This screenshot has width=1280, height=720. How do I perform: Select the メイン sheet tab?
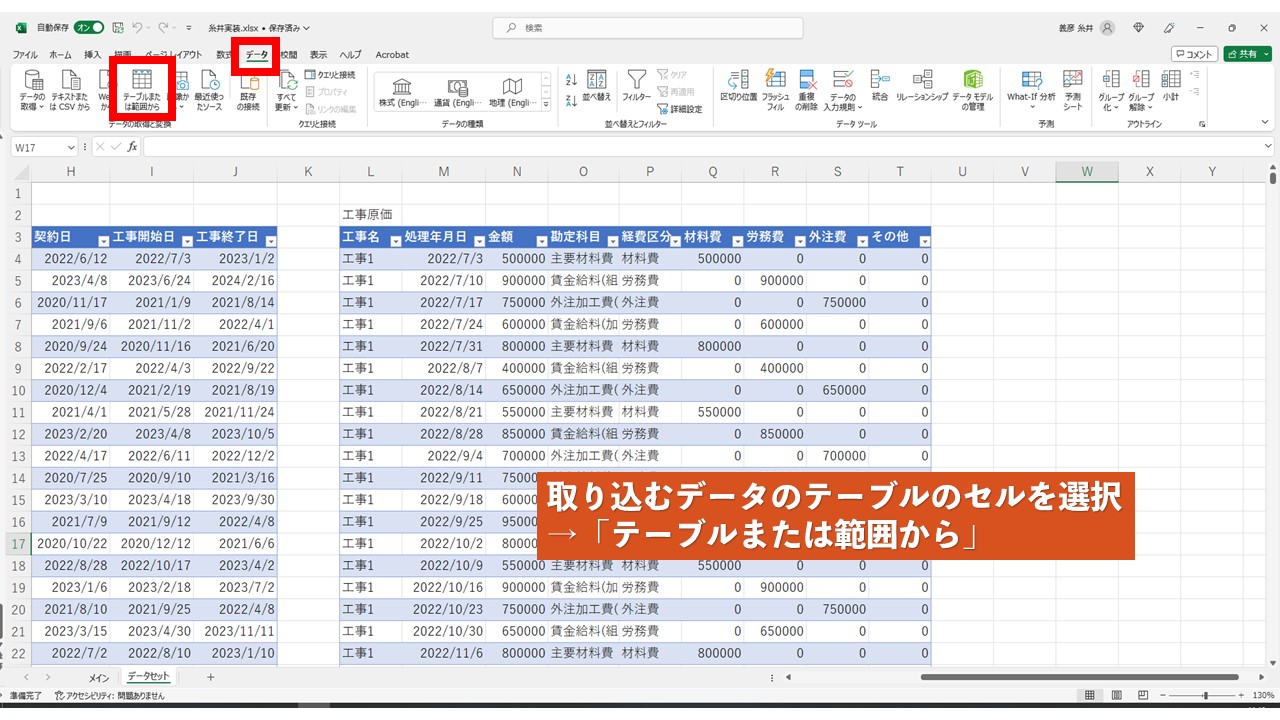pos(98,677)
